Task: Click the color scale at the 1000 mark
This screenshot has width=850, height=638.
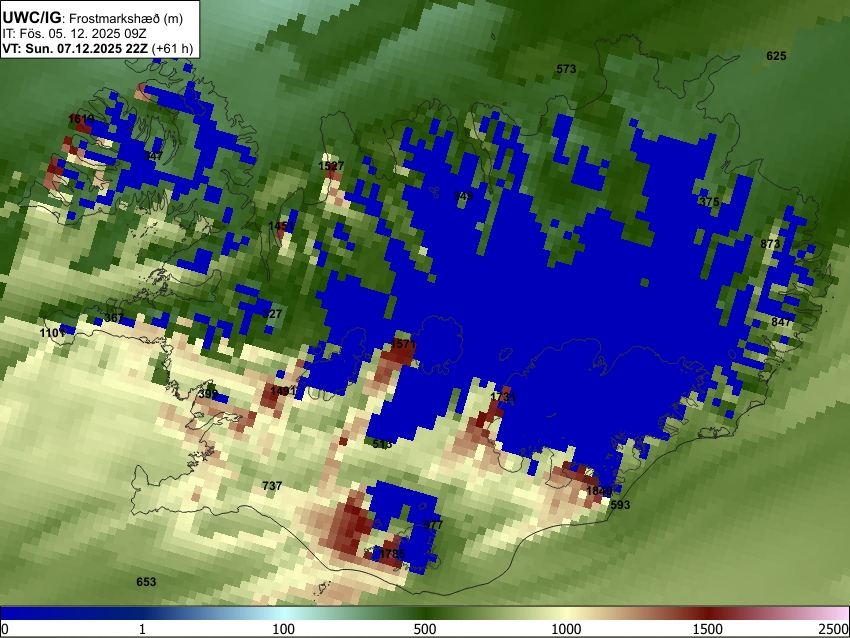Action: (566, 629)
